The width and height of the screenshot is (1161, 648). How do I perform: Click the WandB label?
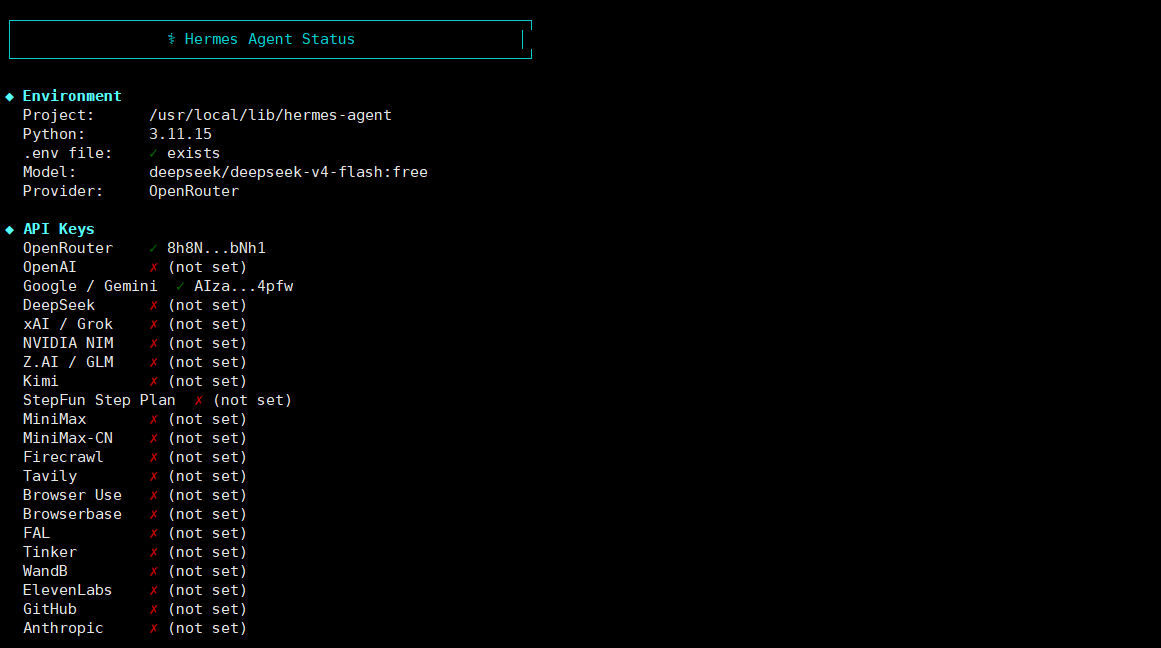45,572
